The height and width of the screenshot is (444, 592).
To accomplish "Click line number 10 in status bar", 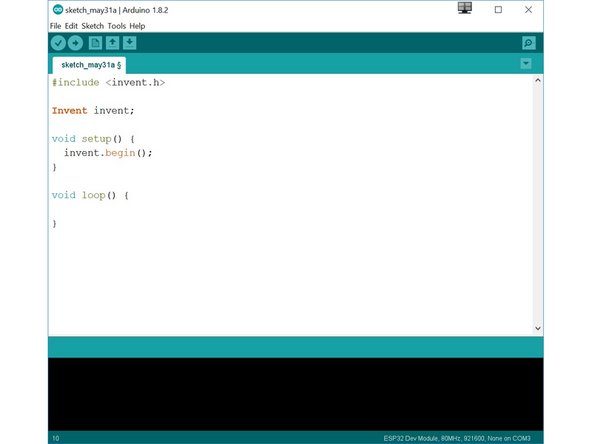I will click(x=56, y=438).
